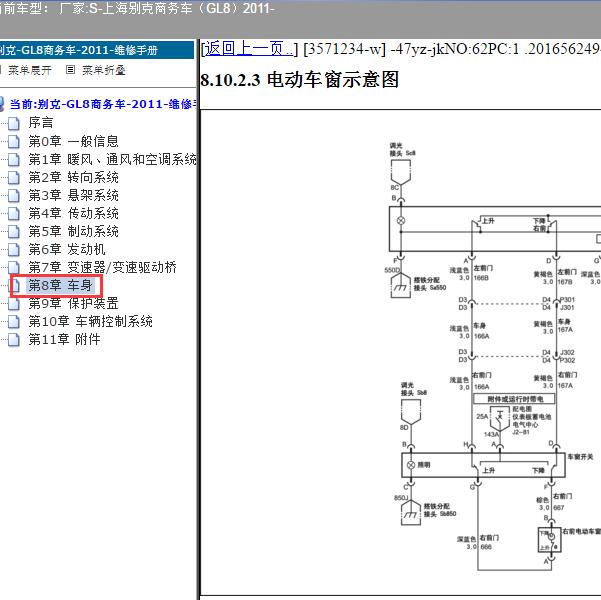The width and height of the screenshot is (601, 600).
Task: Click 菜单折叠 text to collapse menu
Action: click(x=104, y=70)
